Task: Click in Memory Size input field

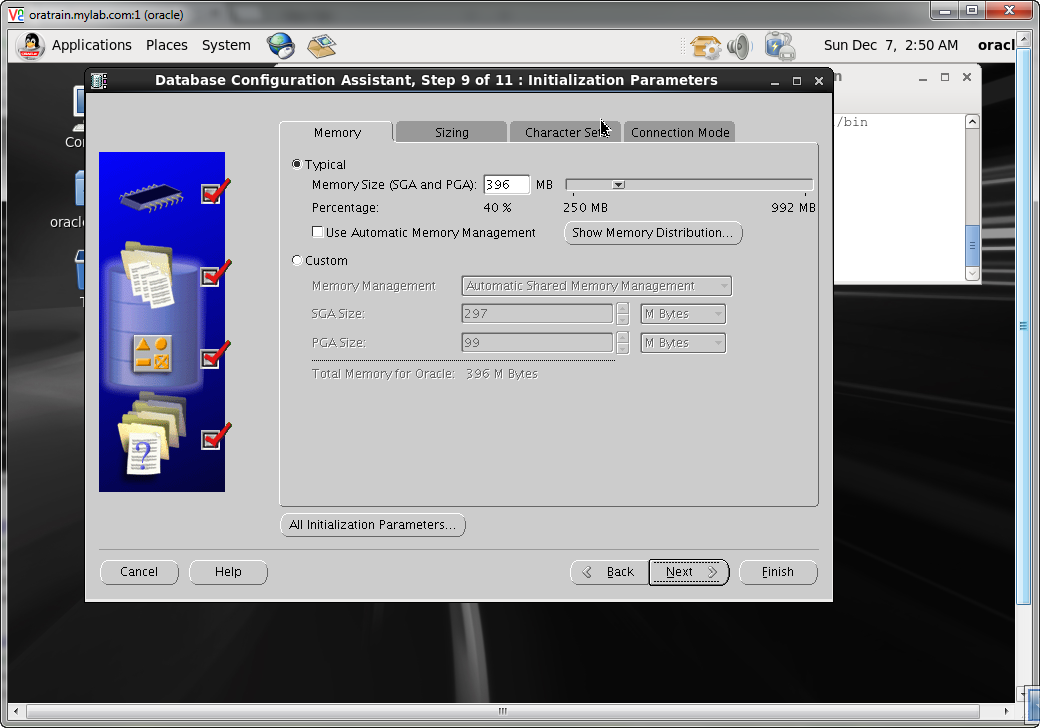Action: [x=507, y=184]
